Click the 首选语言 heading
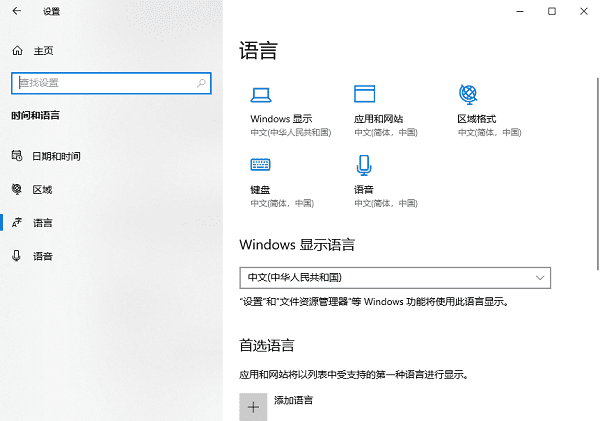The image size is (600, 421). click(267, 345)
